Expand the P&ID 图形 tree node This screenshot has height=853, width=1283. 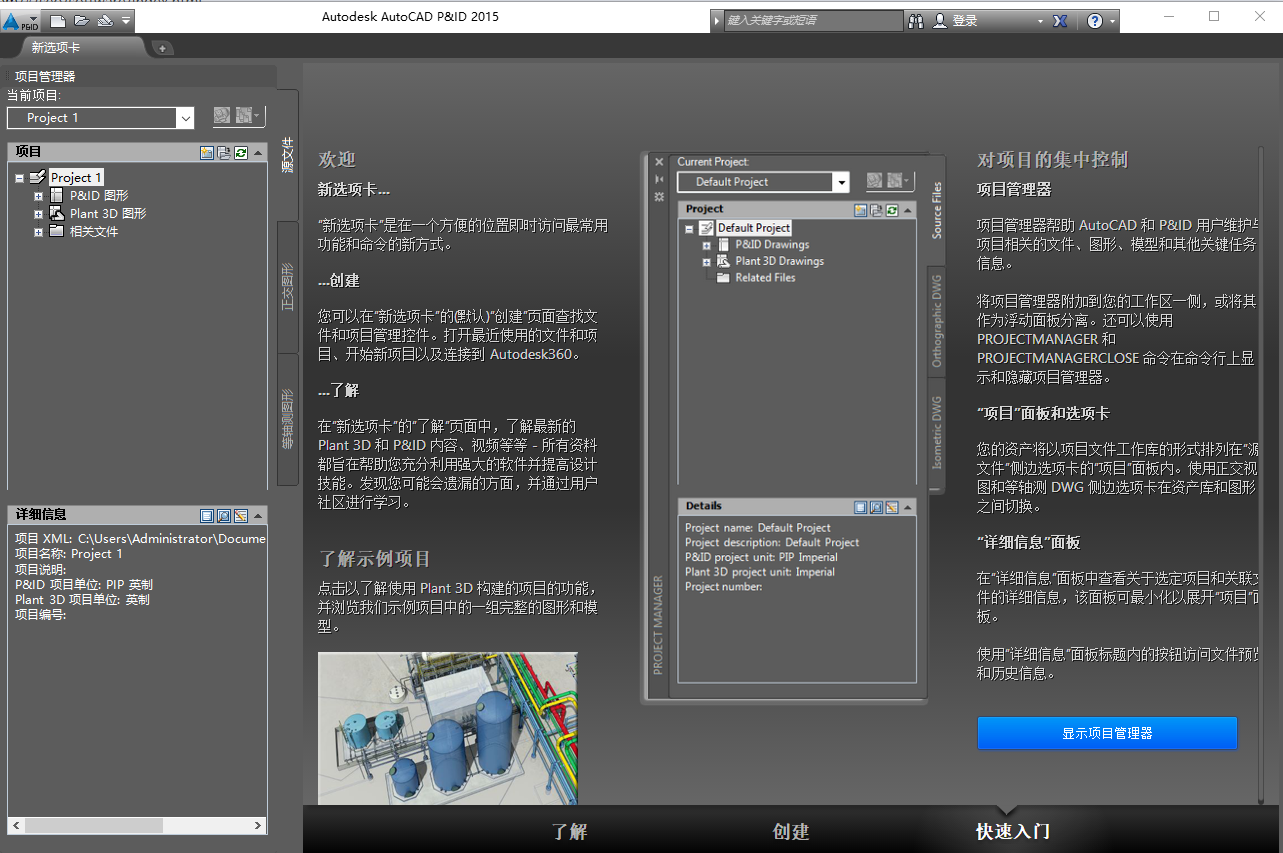[x=36, y=194]
